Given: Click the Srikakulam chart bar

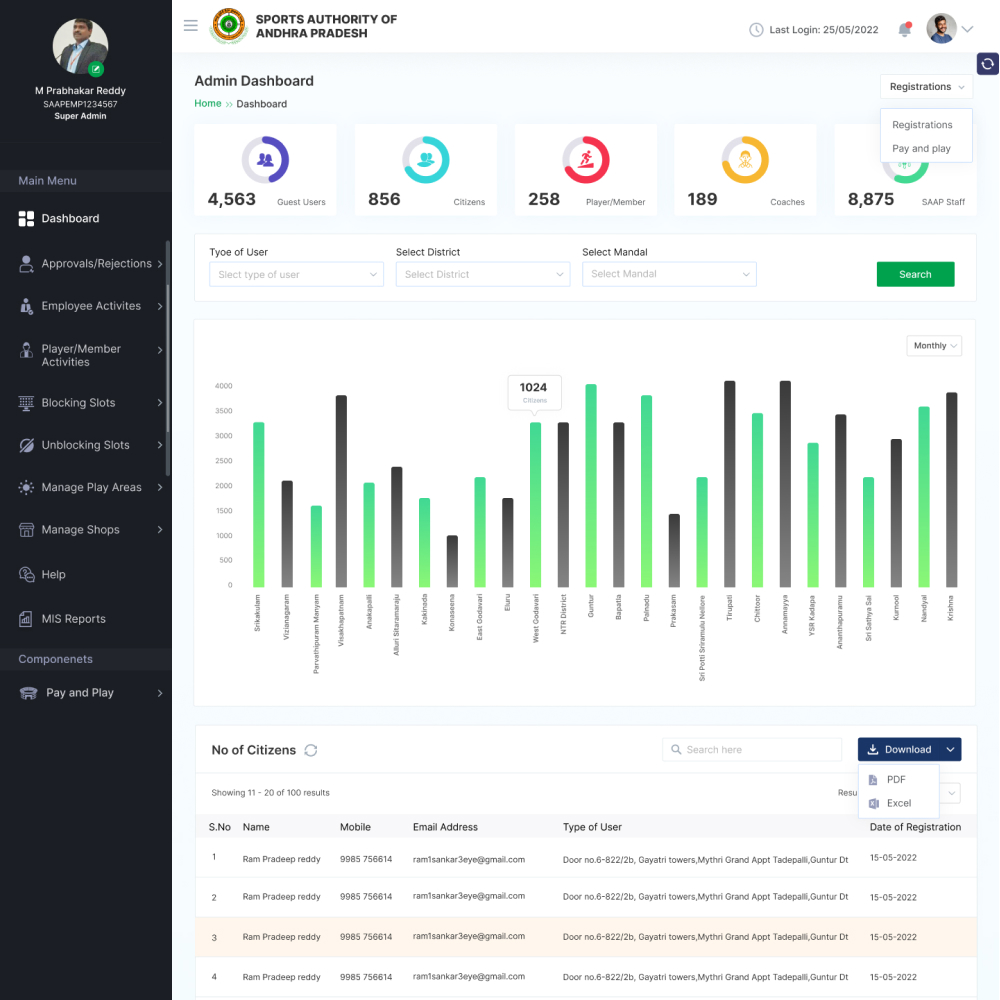Looking at the screenshot, I should 258,504.
